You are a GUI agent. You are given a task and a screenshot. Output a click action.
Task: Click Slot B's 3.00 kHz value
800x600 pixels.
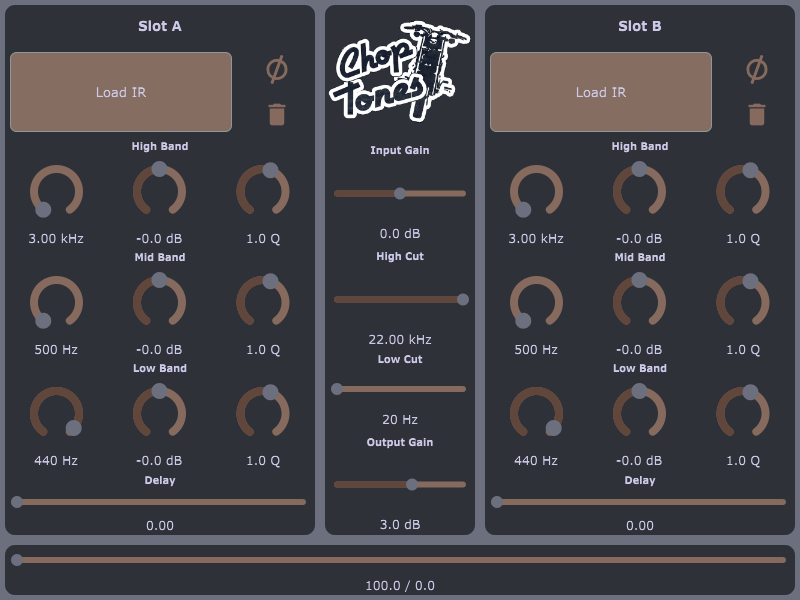point(536,239)
